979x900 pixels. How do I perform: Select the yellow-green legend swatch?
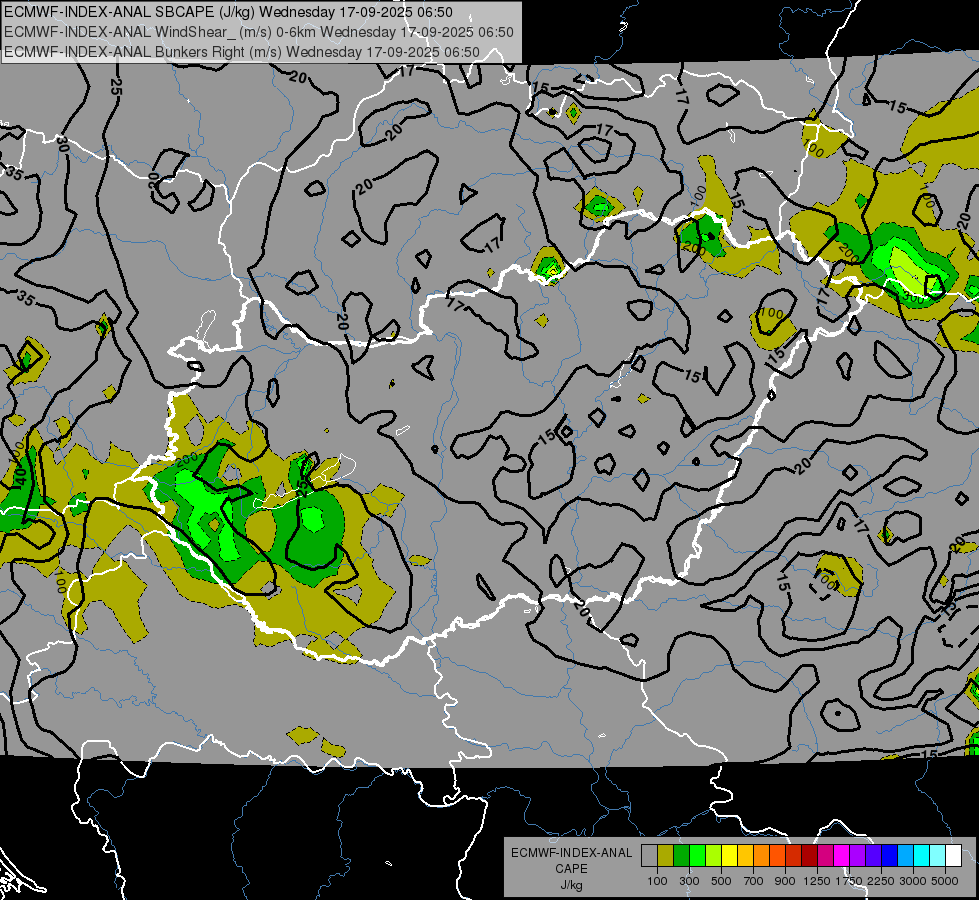(x=714, y=855)
